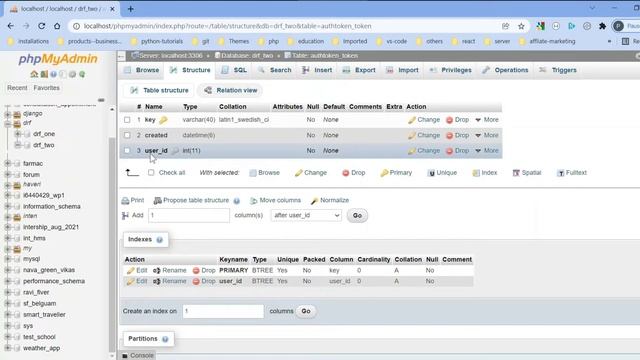Focus the Add columns number field
Screen dimensions: 640x360
pos(189,216)
